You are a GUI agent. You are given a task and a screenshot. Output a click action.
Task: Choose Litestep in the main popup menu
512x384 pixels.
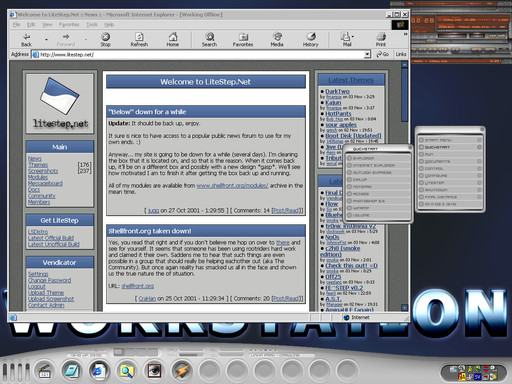pos(450,183)
